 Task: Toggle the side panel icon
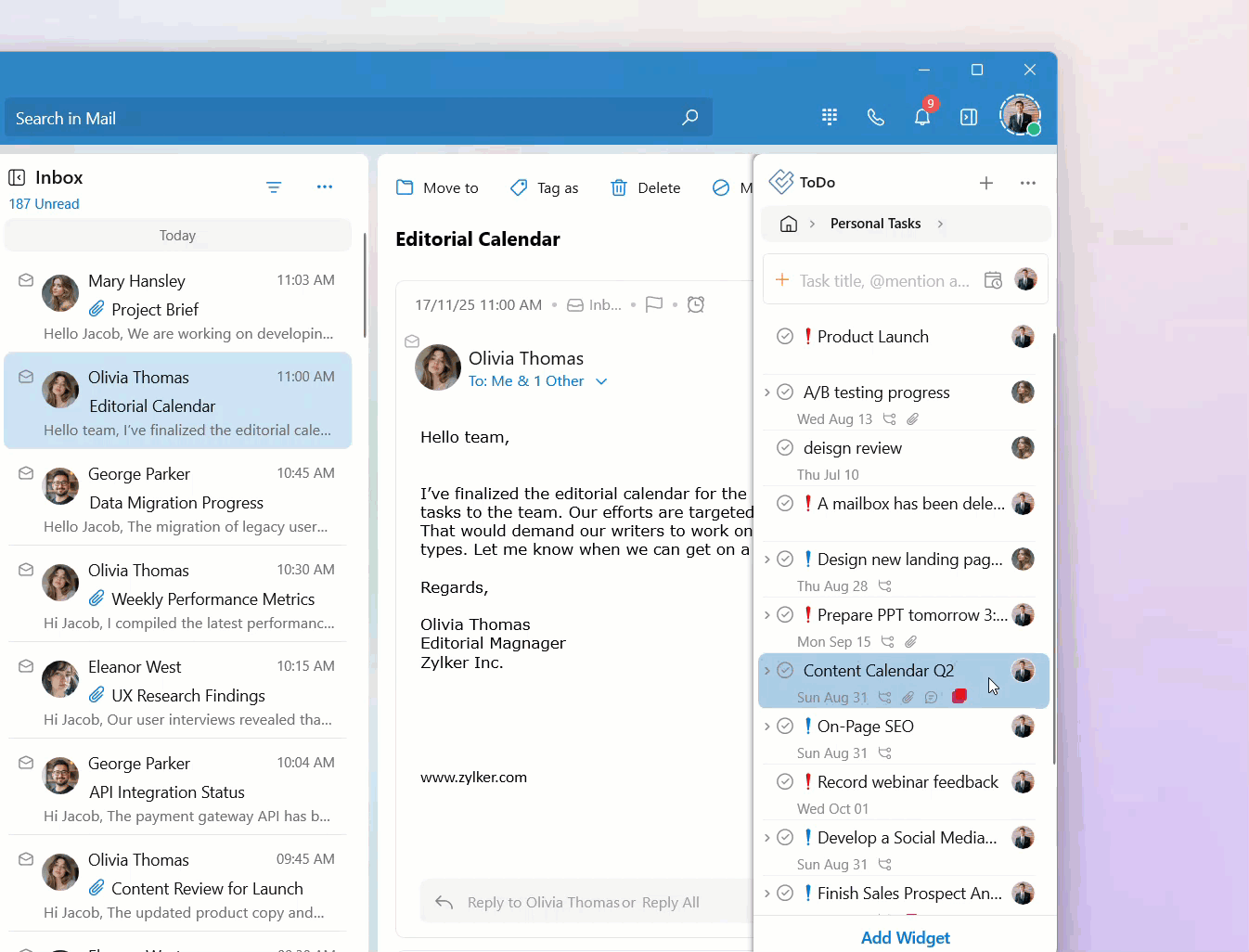pyautogui.click(x=969, y=117)
